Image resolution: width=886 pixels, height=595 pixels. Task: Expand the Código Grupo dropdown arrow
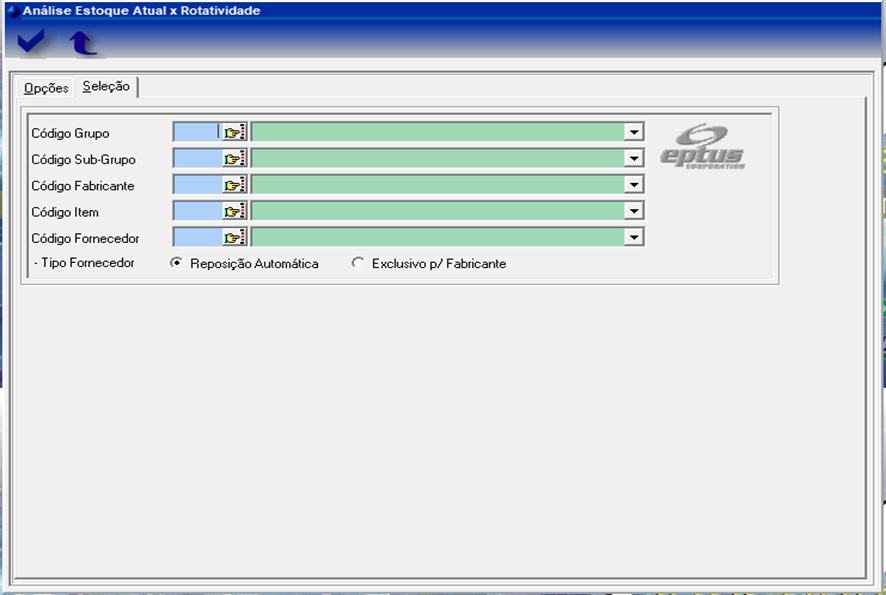pyautogui.click(x=633, y=132)
